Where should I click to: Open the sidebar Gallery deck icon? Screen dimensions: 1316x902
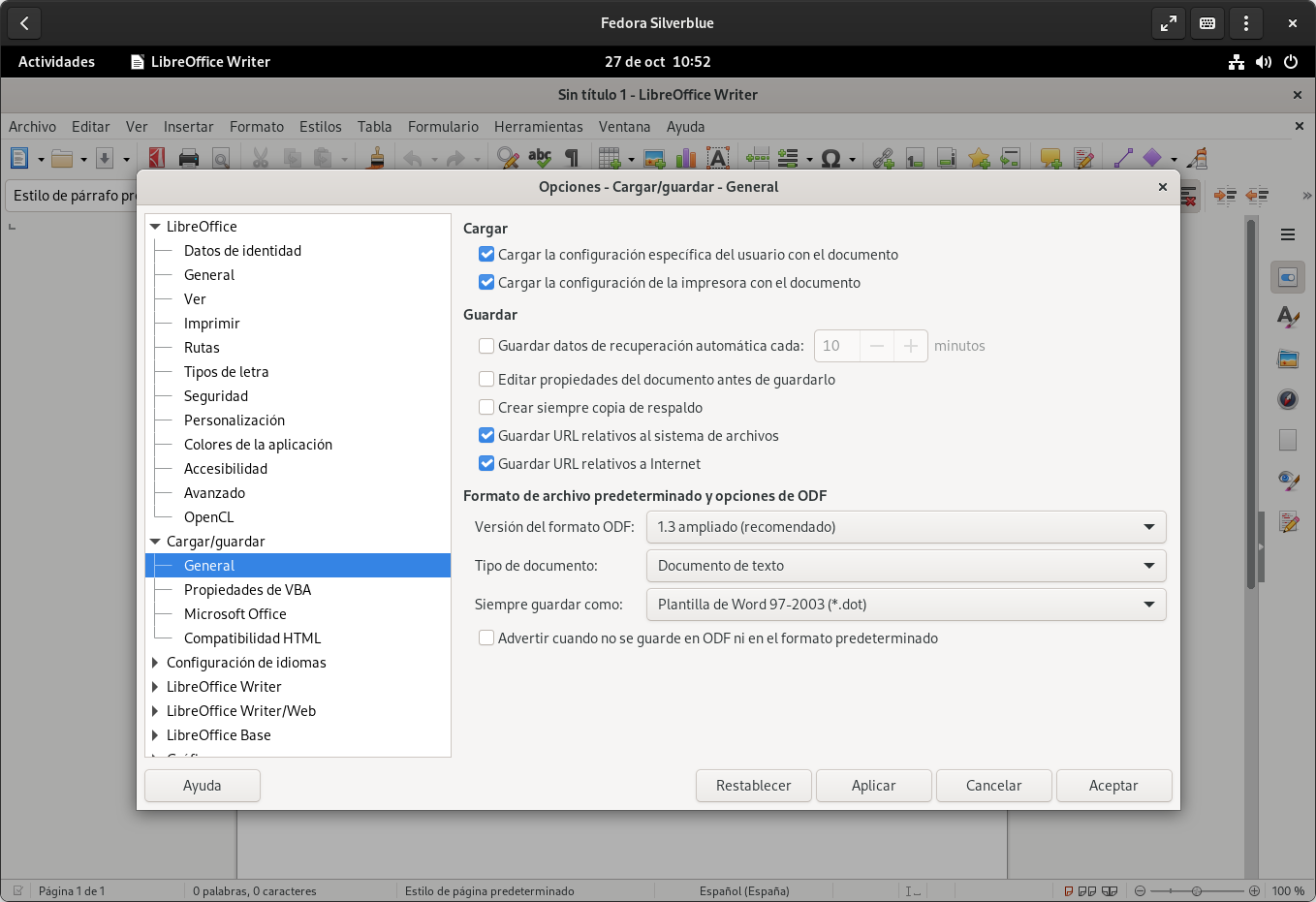coord(1288,359)
